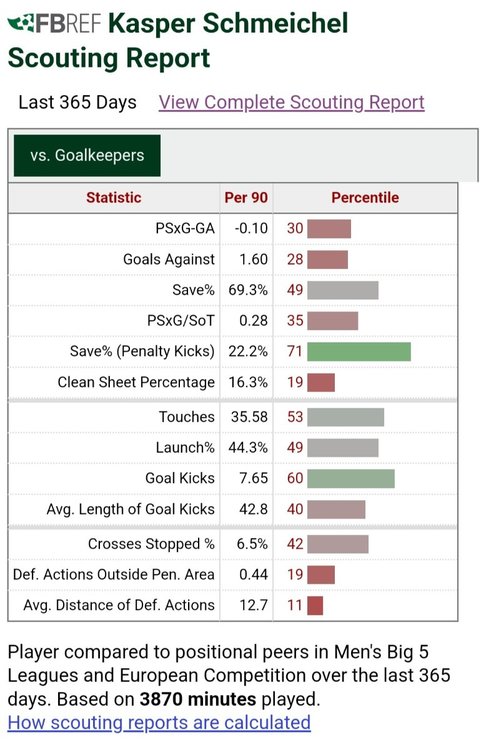
Task: Open How scouting reports are calculated link
Action: [x=159, y=722]
